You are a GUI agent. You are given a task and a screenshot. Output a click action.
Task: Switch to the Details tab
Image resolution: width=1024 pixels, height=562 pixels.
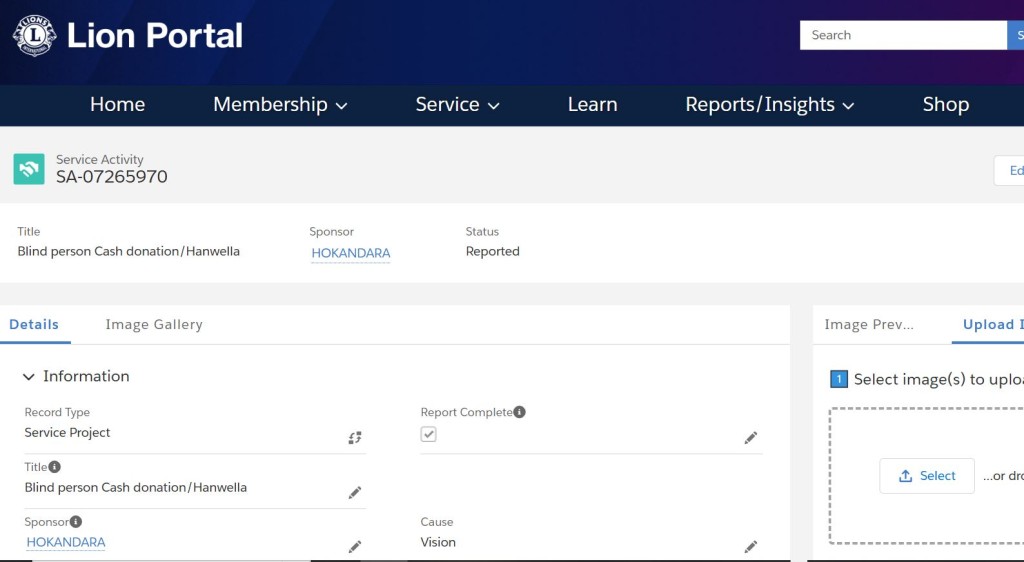[x=34, y=324]
